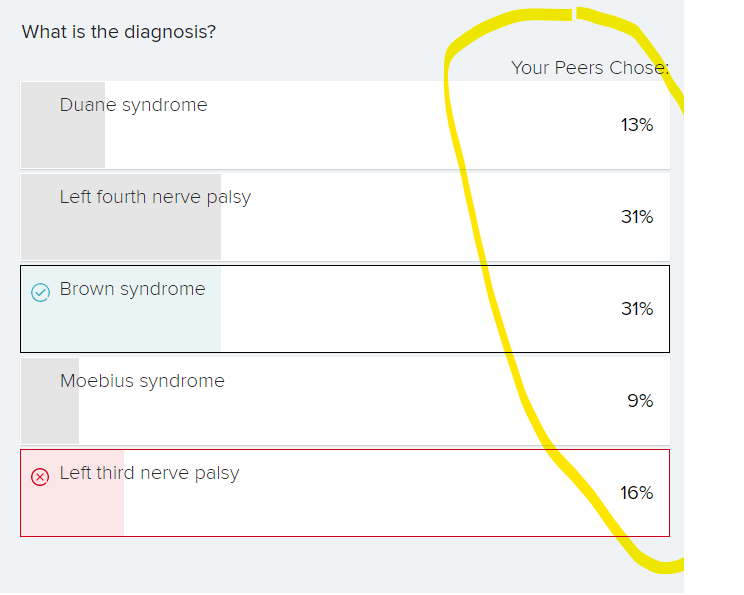
Task: Click the 31% value in the Brown syndrome row
Action: coord(636,309)
